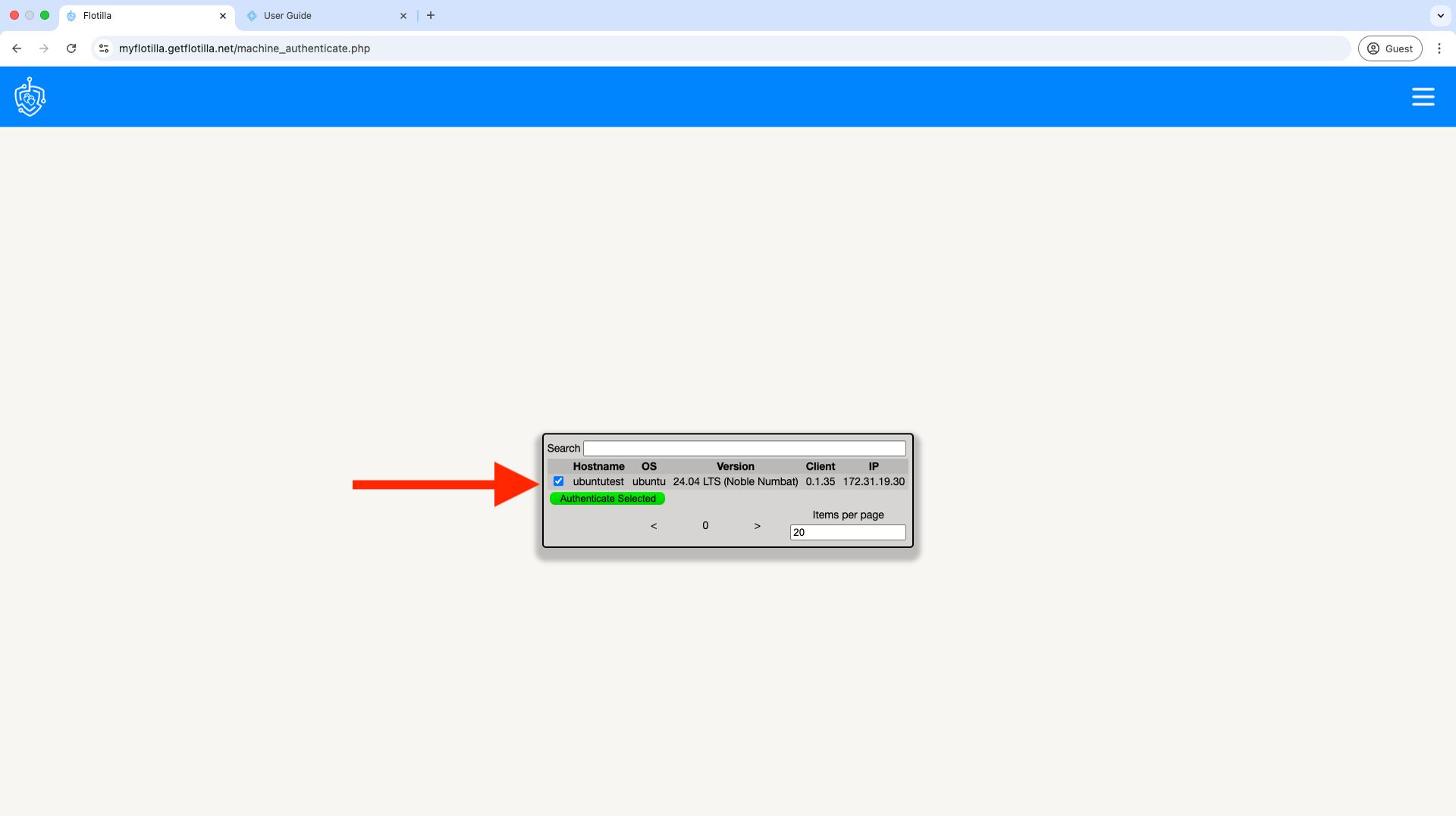The height and width of the screenshot is (817, 1456).
Task: View site information icon in address bar
Action: pyautogui.click(x=104, y=49)
